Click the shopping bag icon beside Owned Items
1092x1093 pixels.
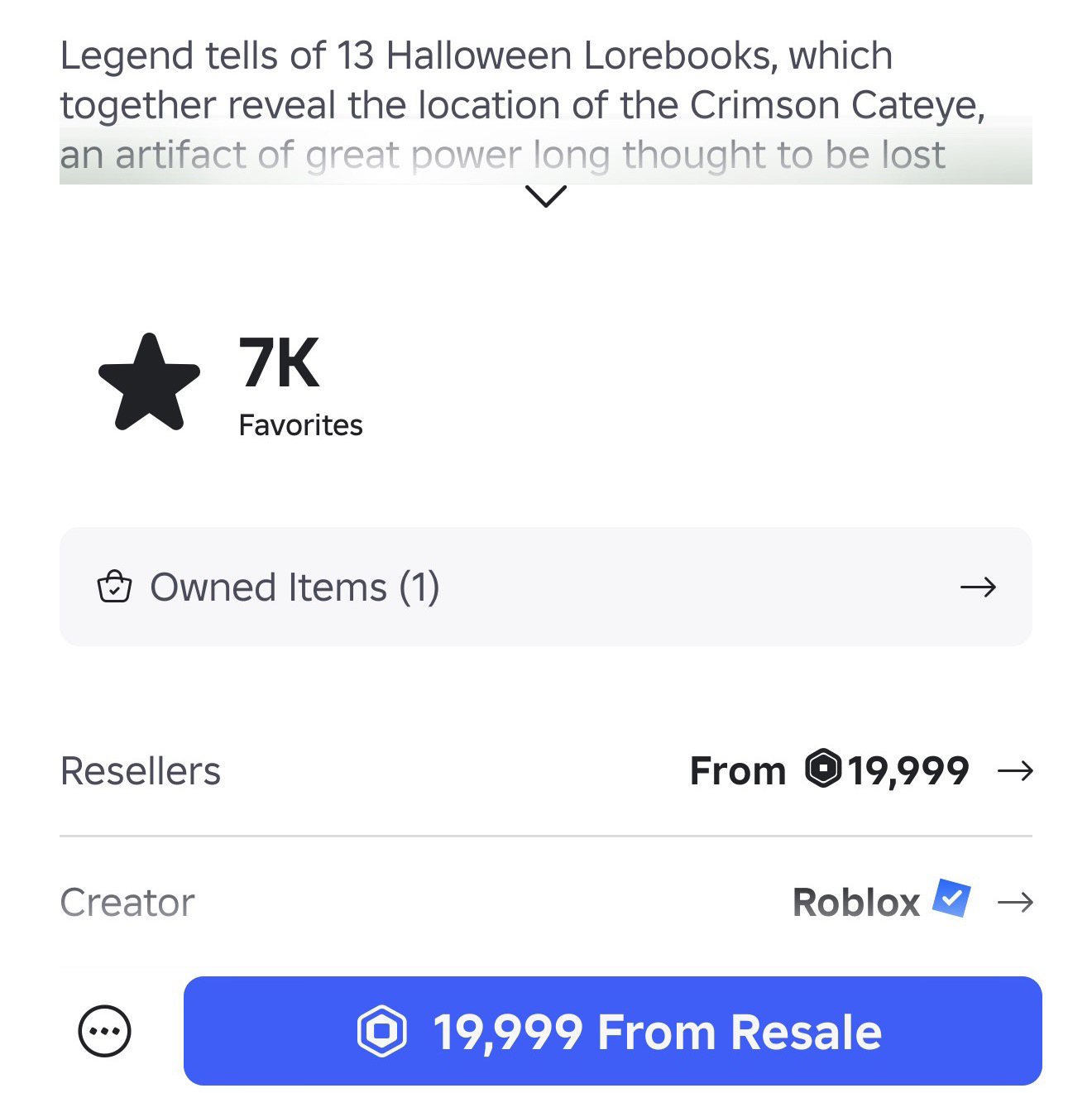click(114, 587)
